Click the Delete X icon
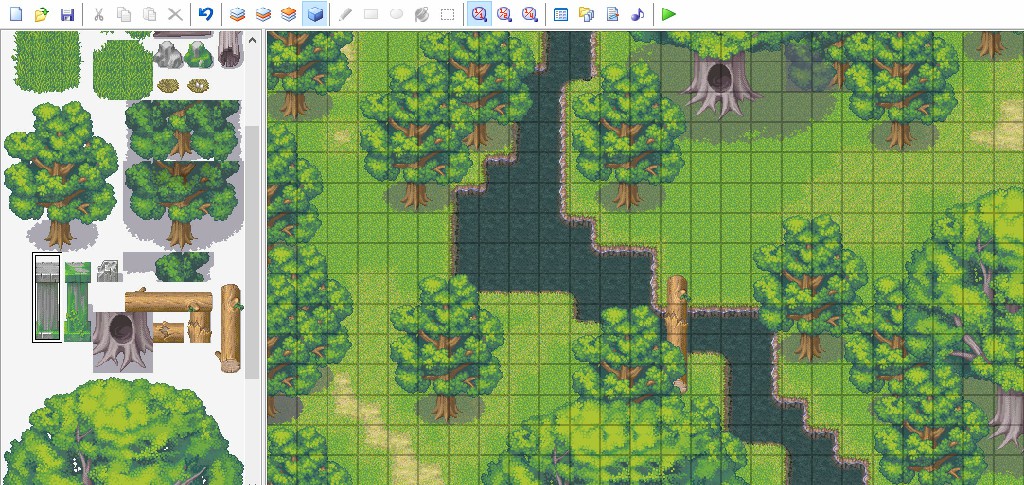 175,14
